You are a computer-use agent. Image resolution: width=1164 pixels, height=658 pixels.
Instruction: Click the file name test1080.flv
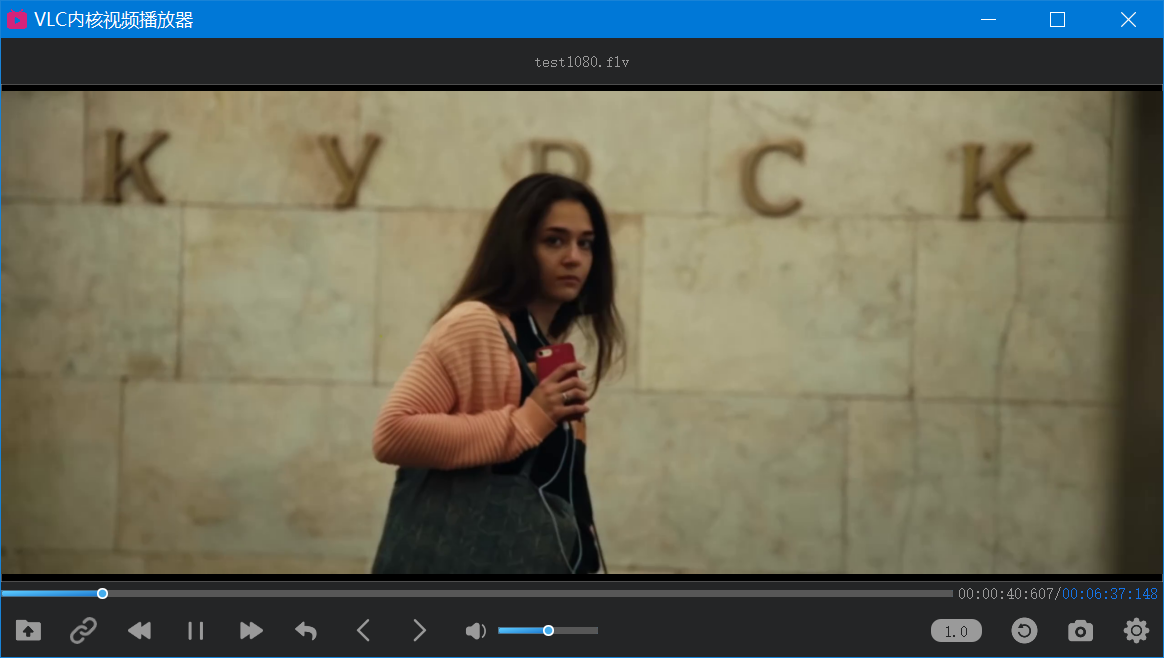(582, 62)
